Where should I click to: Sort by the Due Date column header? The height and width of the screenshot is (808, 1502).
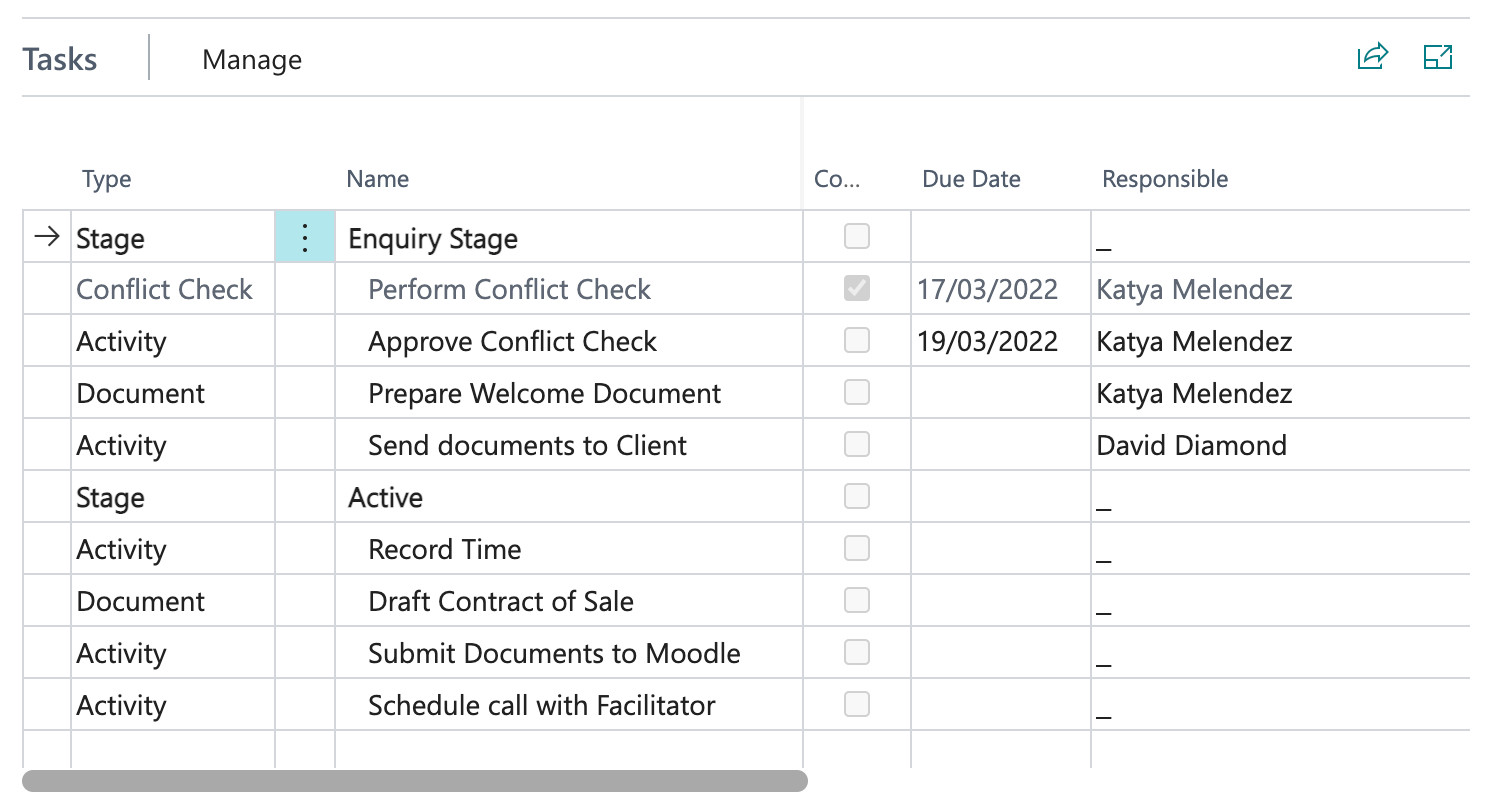click(x=971, y=179)
